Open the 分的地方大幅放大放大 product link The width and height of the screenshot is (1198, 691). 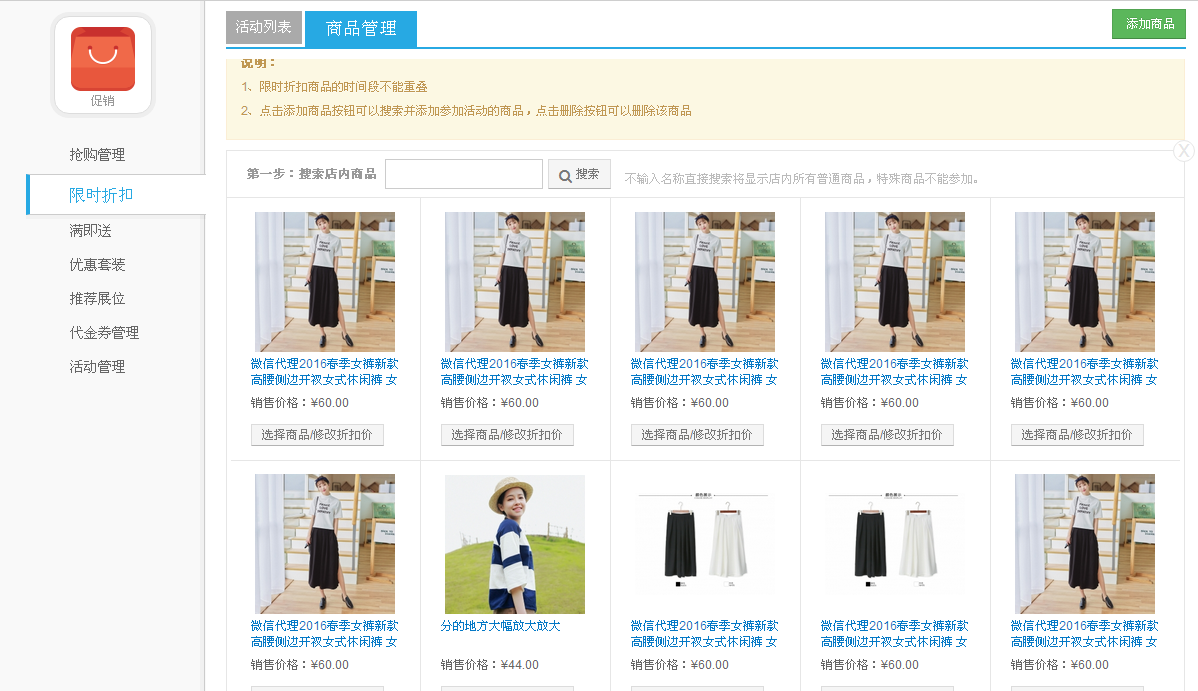coord(500,626)
